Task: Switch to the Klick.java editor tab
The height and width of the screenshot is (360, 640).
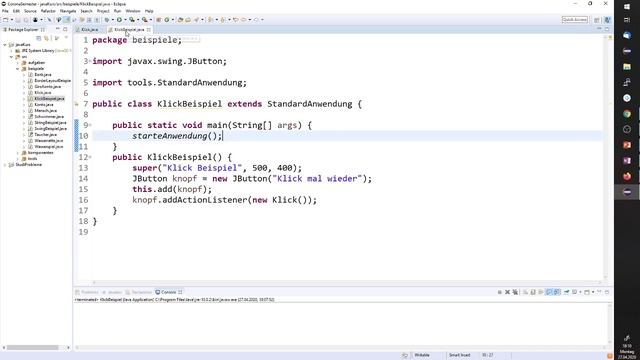Action: click(89, 30)
